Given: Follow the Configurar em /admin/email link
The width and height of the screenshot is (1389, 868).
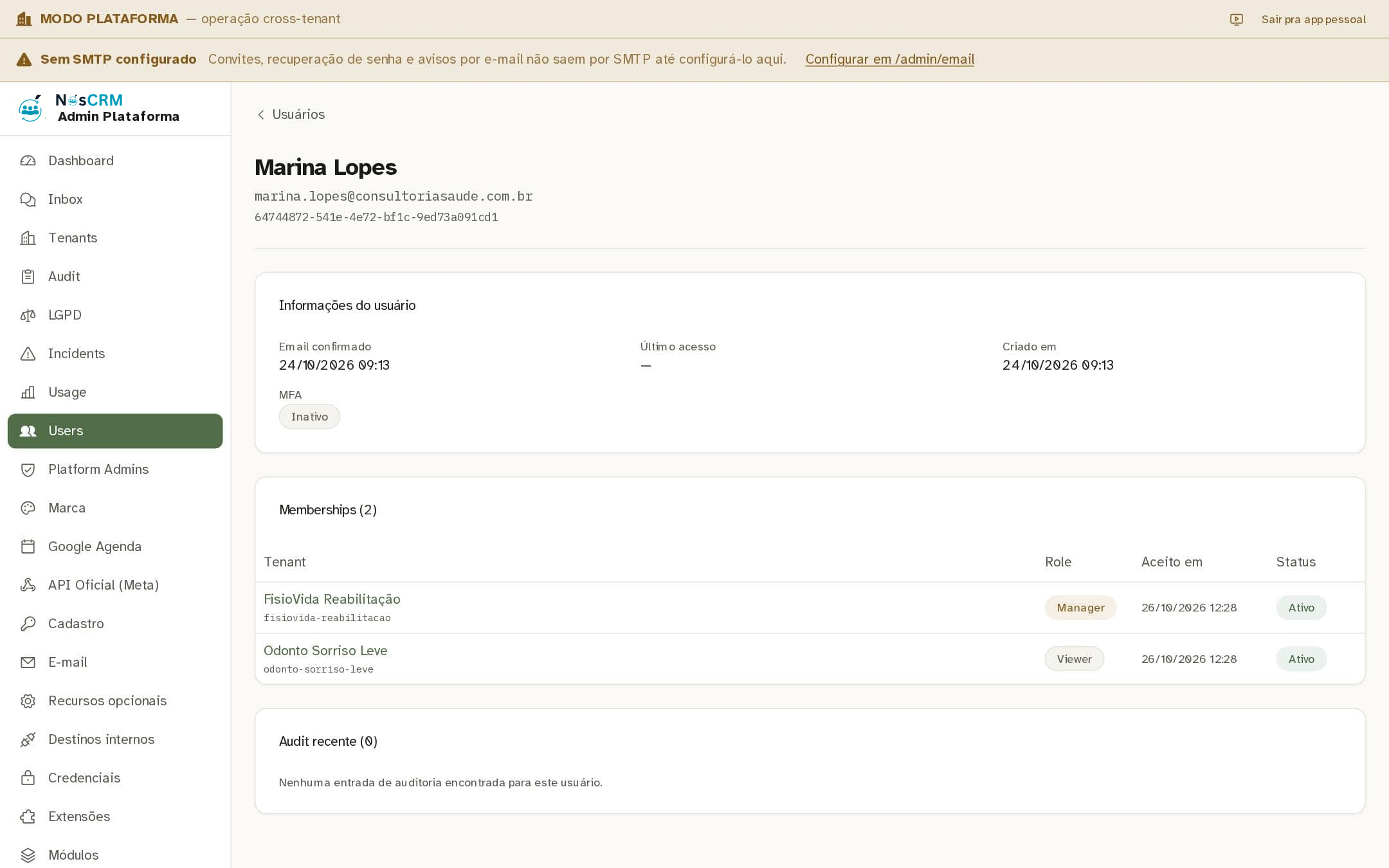Looking at the screenshot, I should 890,59.
